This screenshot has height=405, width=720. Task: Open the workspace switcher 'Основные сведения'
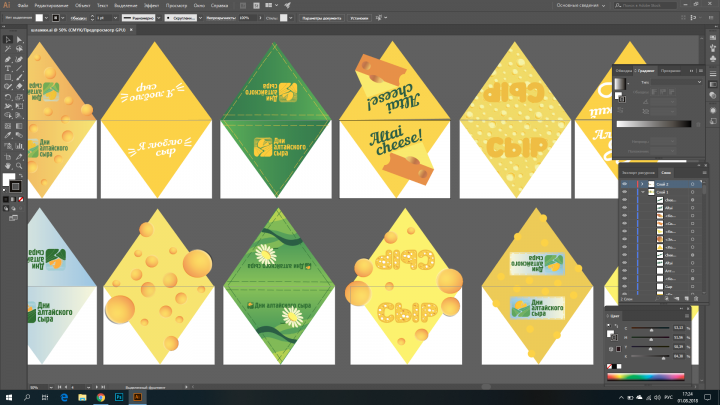pos(580,6)
